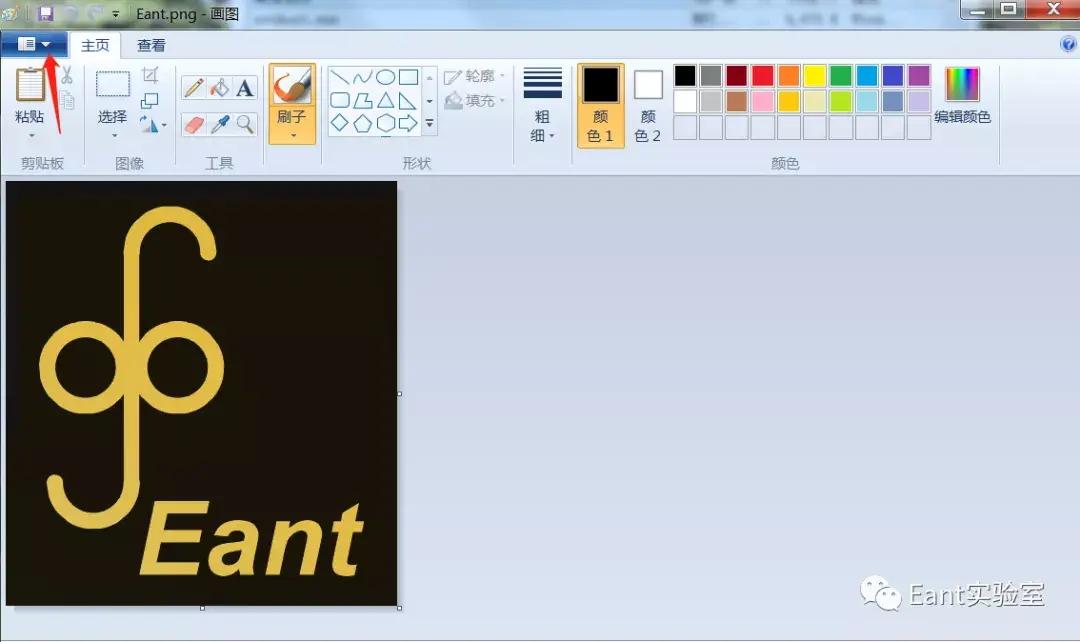1080x642 pixels.
Task: Select the Fill with color bucket tool
Action: (x=220, y=88)
